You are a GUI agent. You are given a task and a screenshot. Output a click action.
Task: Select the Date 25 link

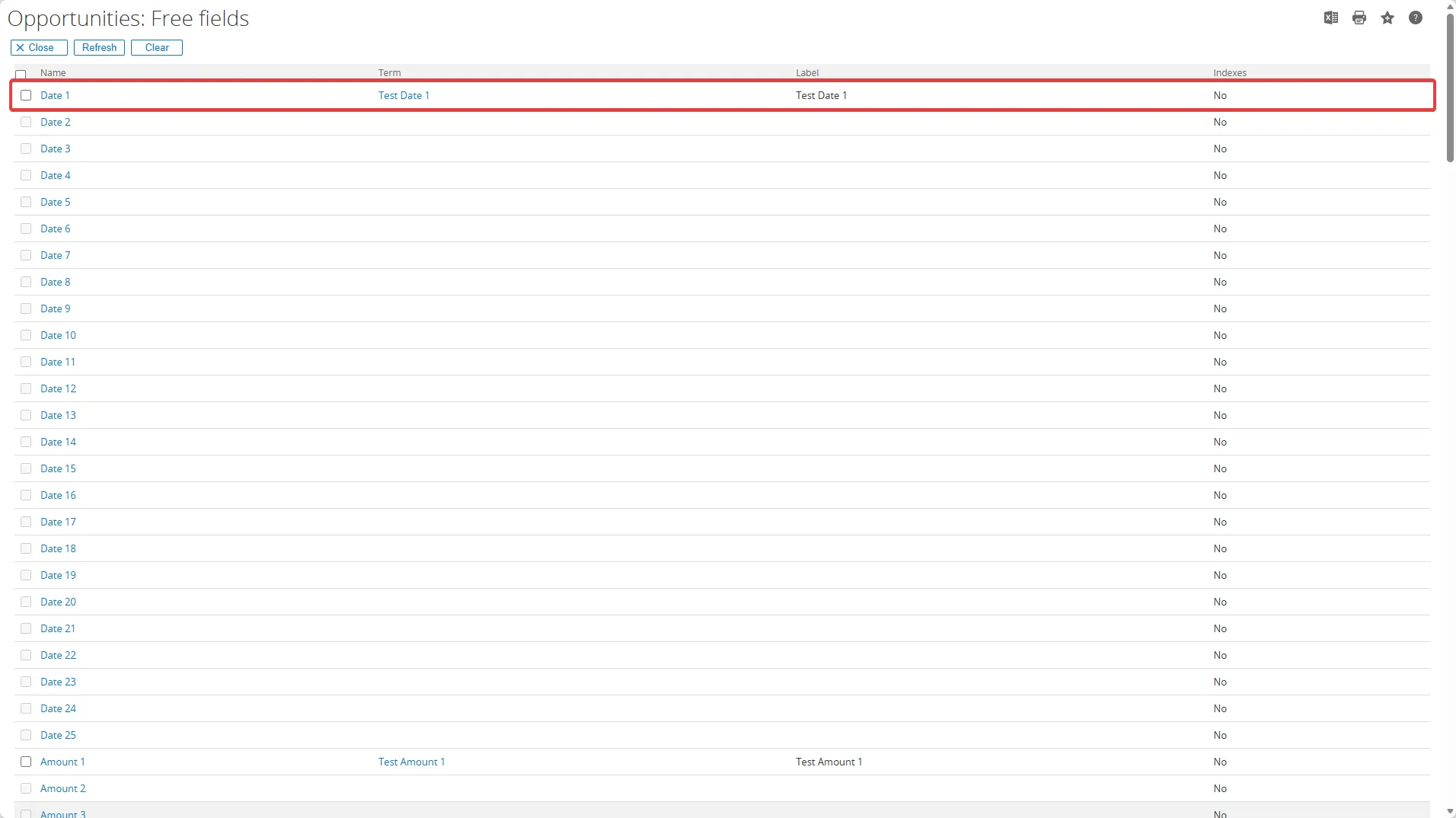coord(58,735)
